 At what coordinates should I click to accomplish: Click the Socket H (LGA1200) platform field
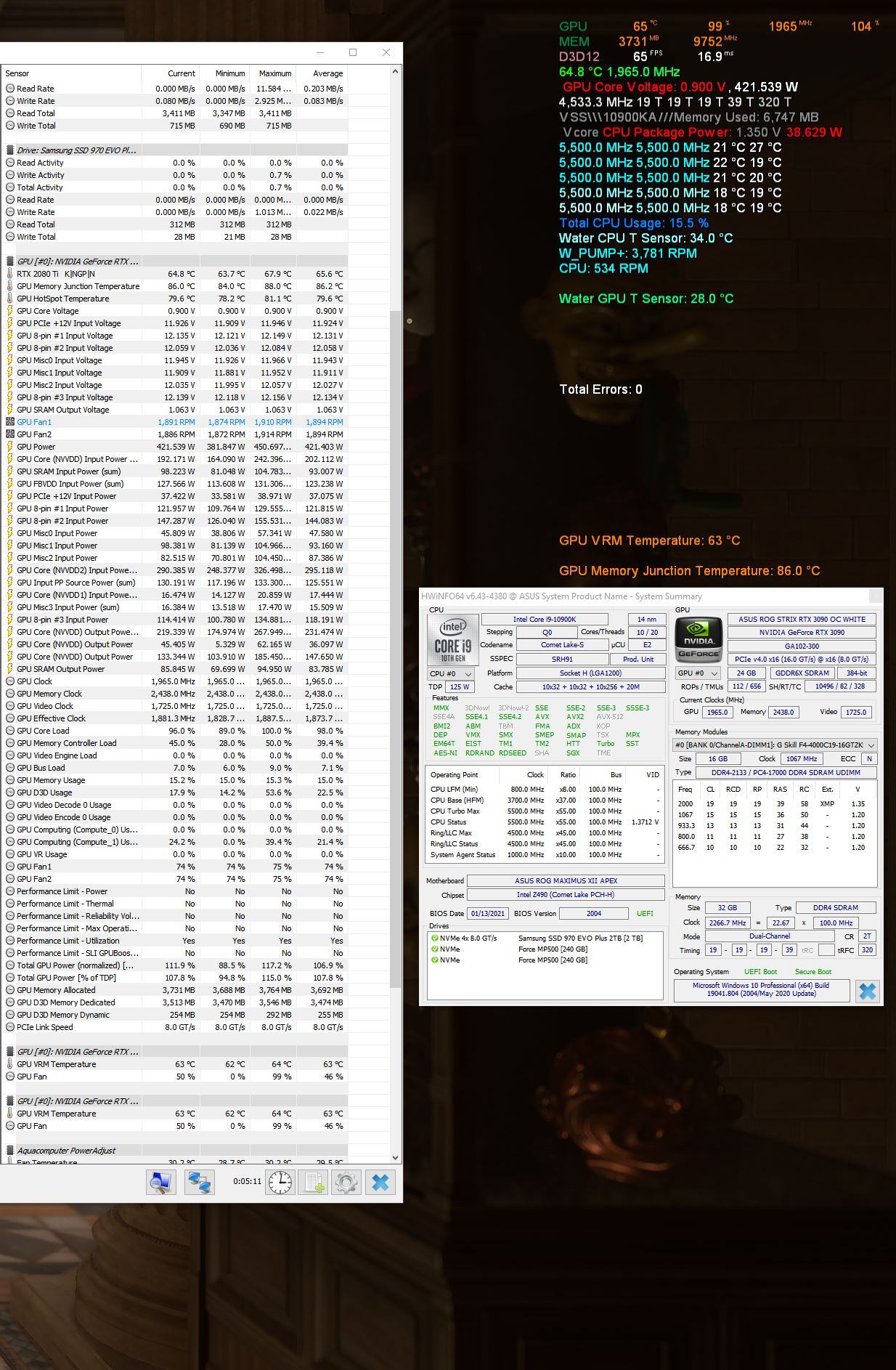pos(590,673)
